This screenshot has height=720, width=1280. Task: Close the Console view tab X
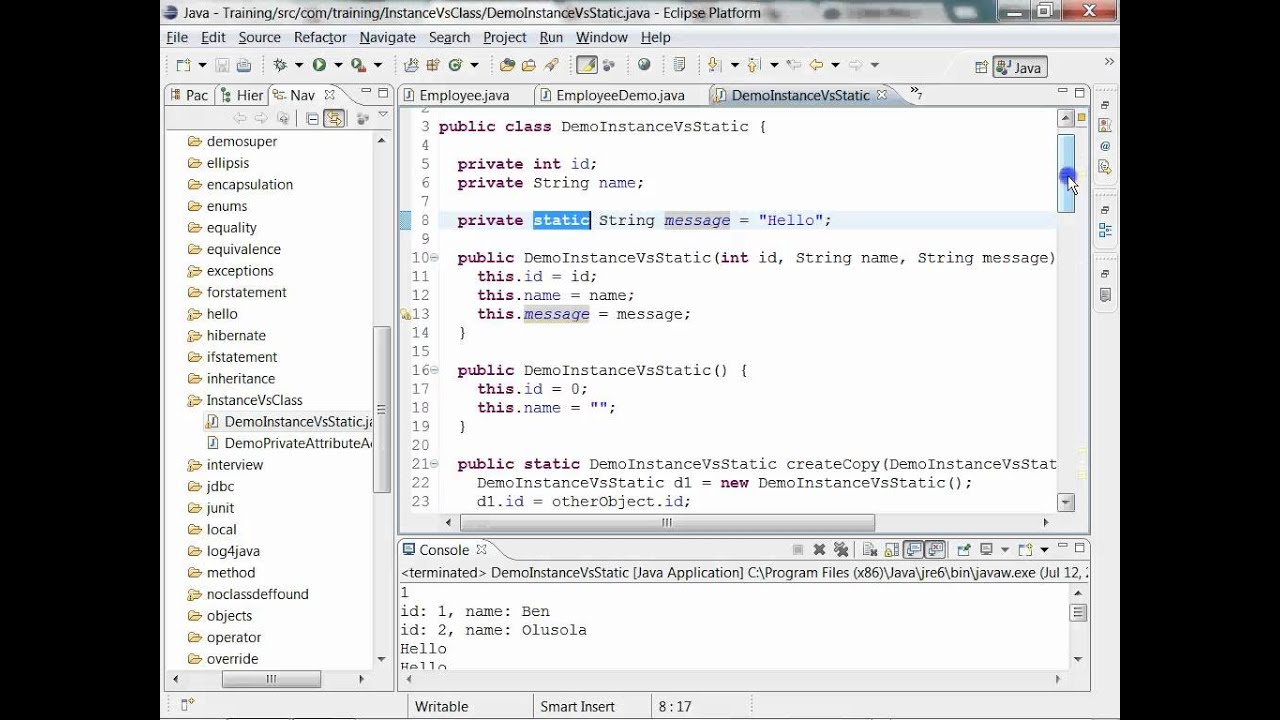coord(481,549)
